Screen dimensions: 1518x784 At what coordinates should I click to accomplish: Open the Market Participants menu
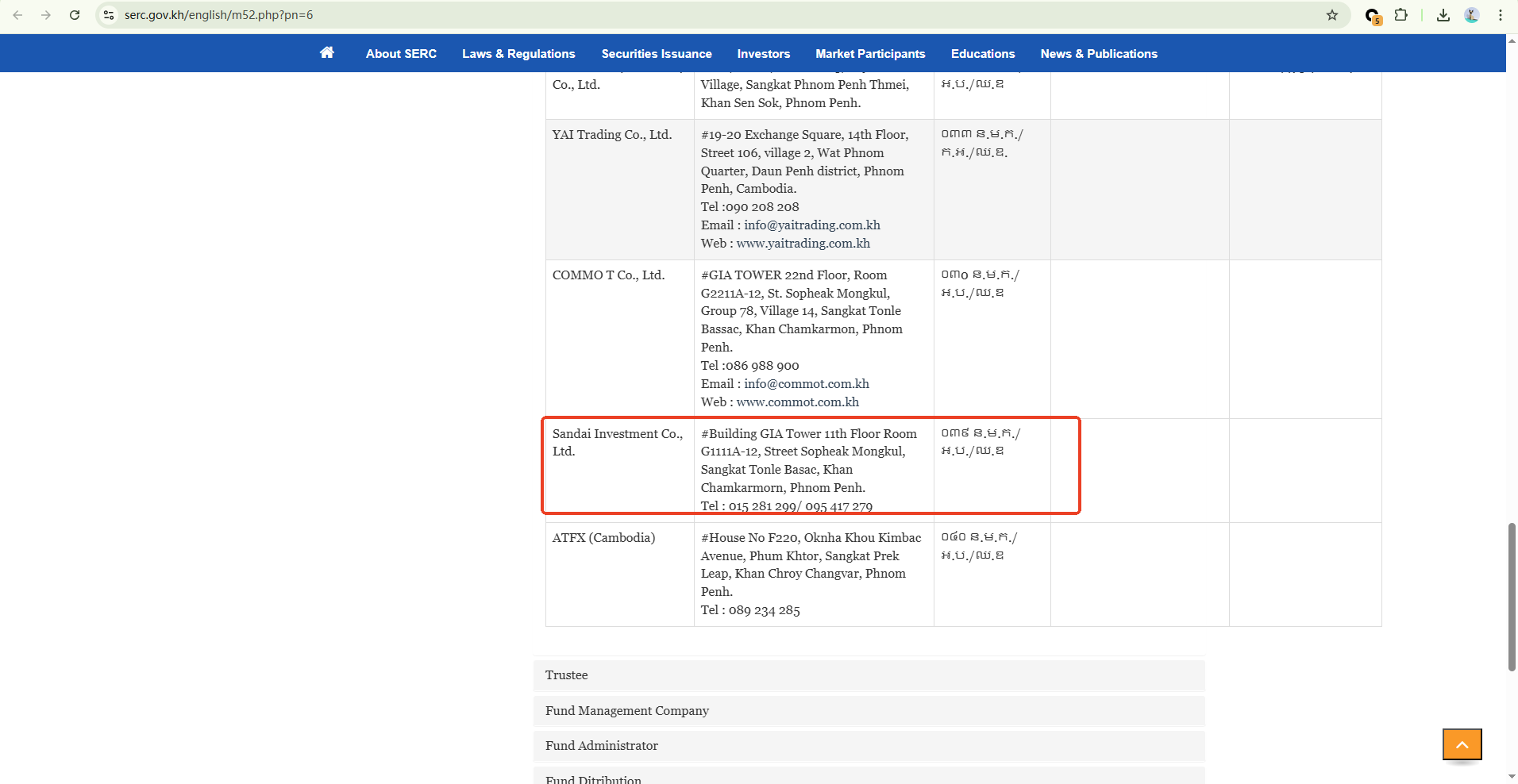pyautogui.click(x=870, y=54)
